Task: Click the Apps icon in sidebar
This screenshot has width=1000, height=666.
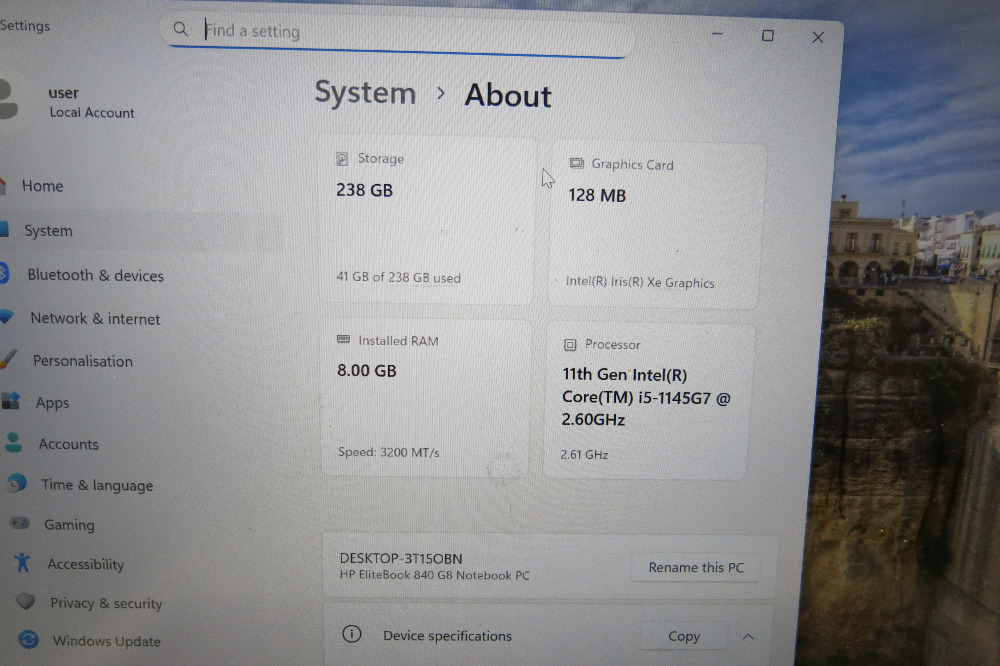Action: [11, 401]
